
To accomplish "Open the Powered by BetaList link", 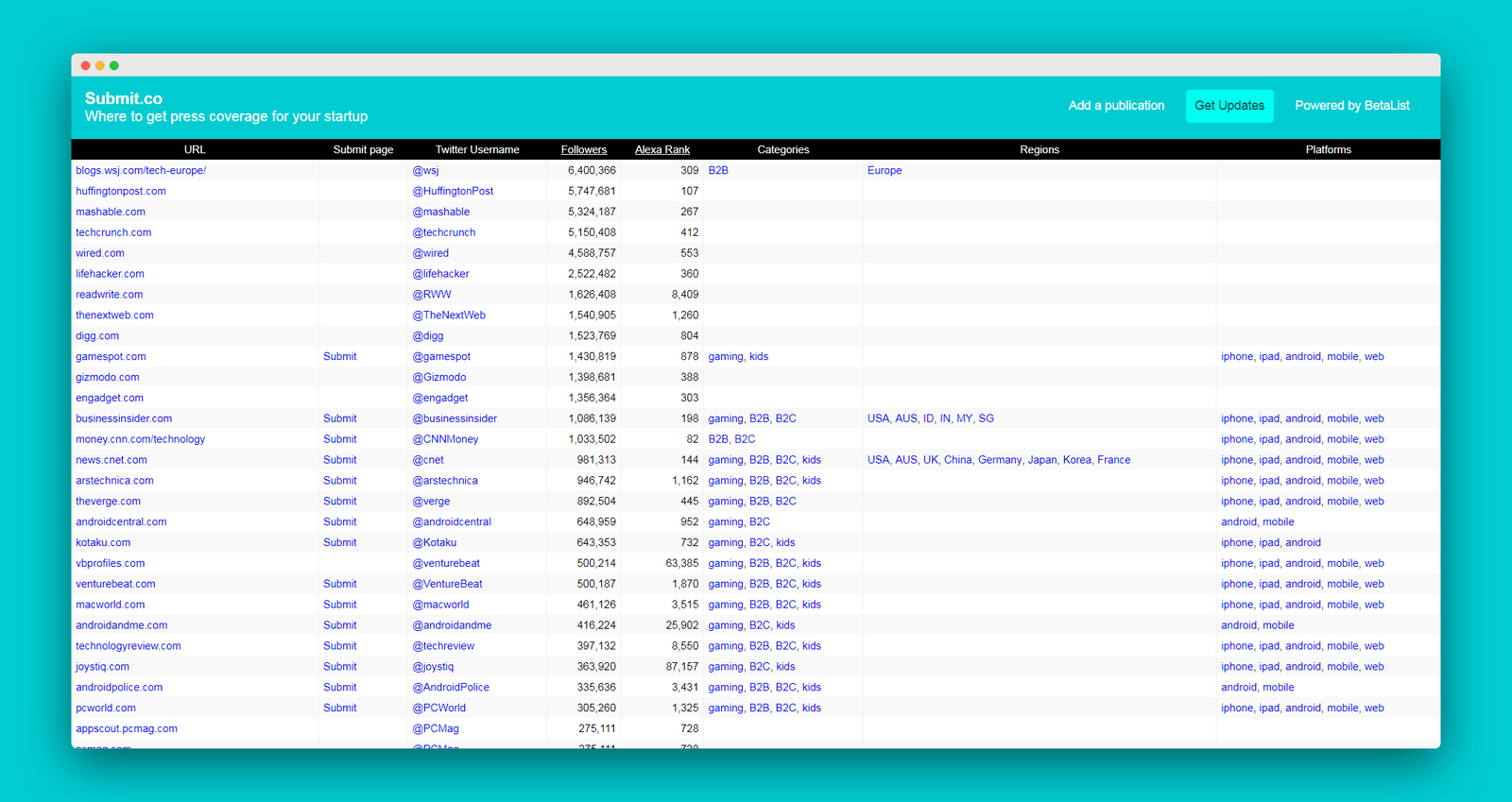I will click(1352, 106).
